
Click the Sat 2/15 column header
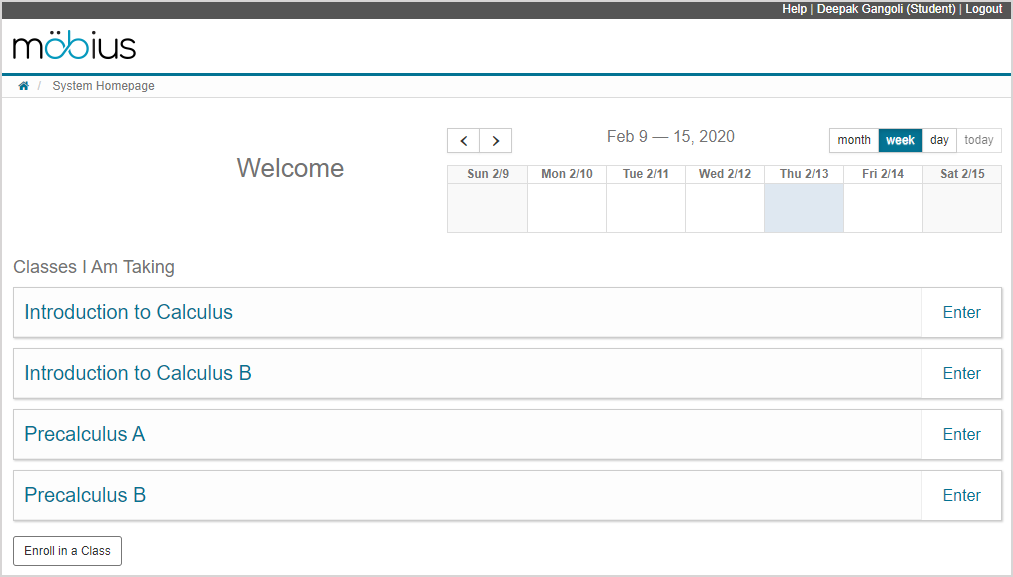962,174
